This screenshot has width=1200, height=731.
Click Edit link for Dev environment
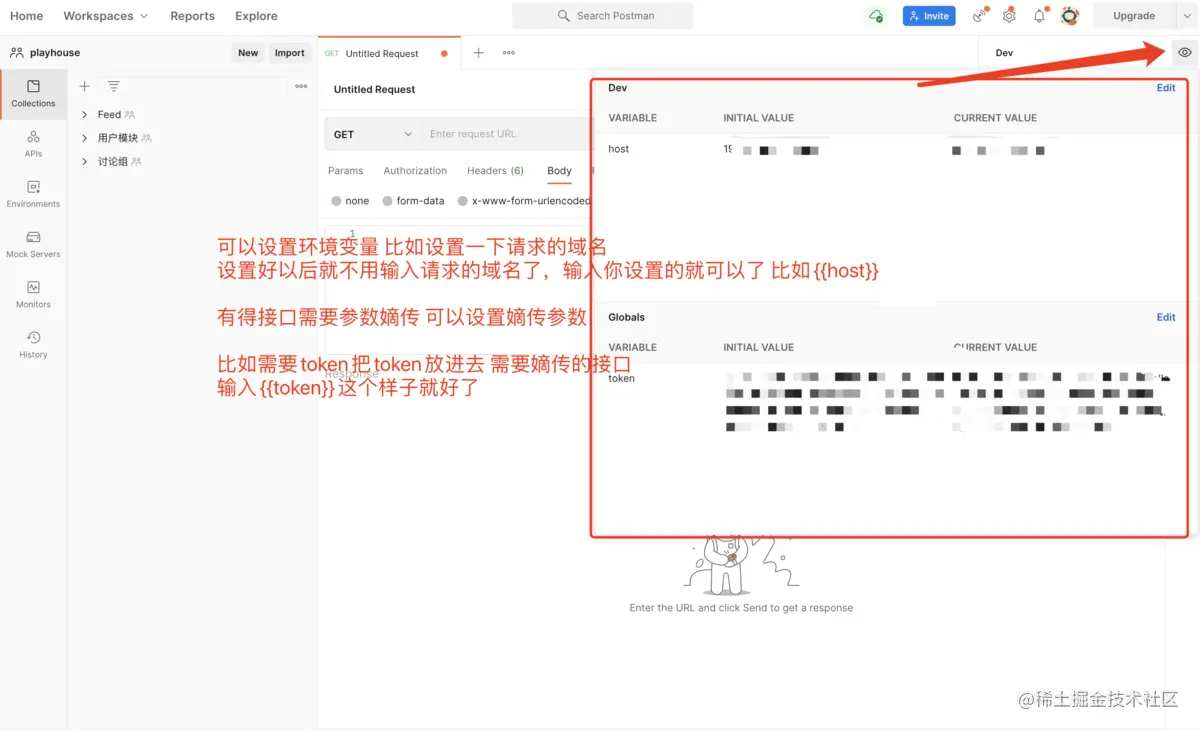(1166, 88)
